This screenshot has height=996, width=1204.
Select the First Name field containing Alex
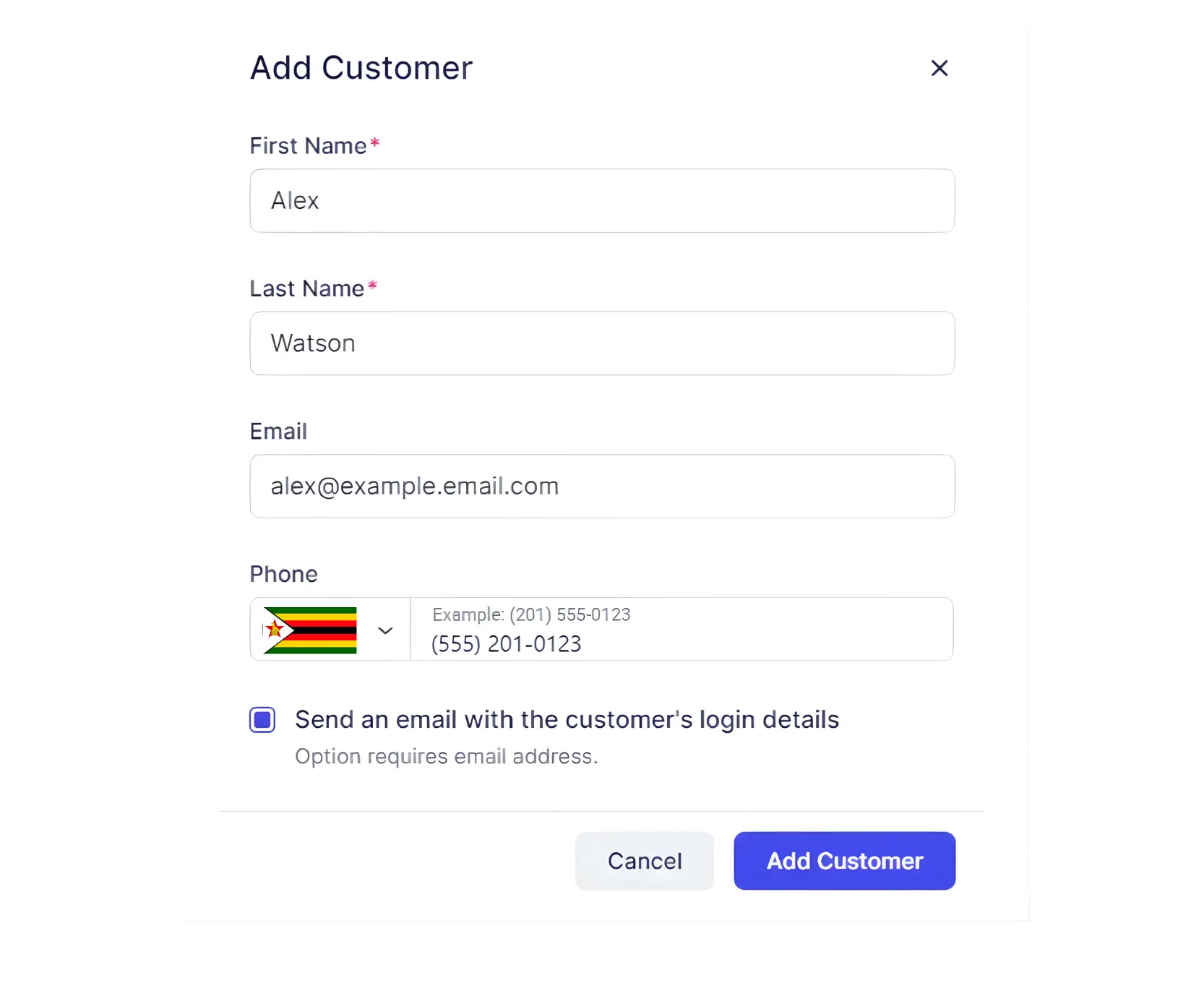pyautogui.click(x=601, y=200)
